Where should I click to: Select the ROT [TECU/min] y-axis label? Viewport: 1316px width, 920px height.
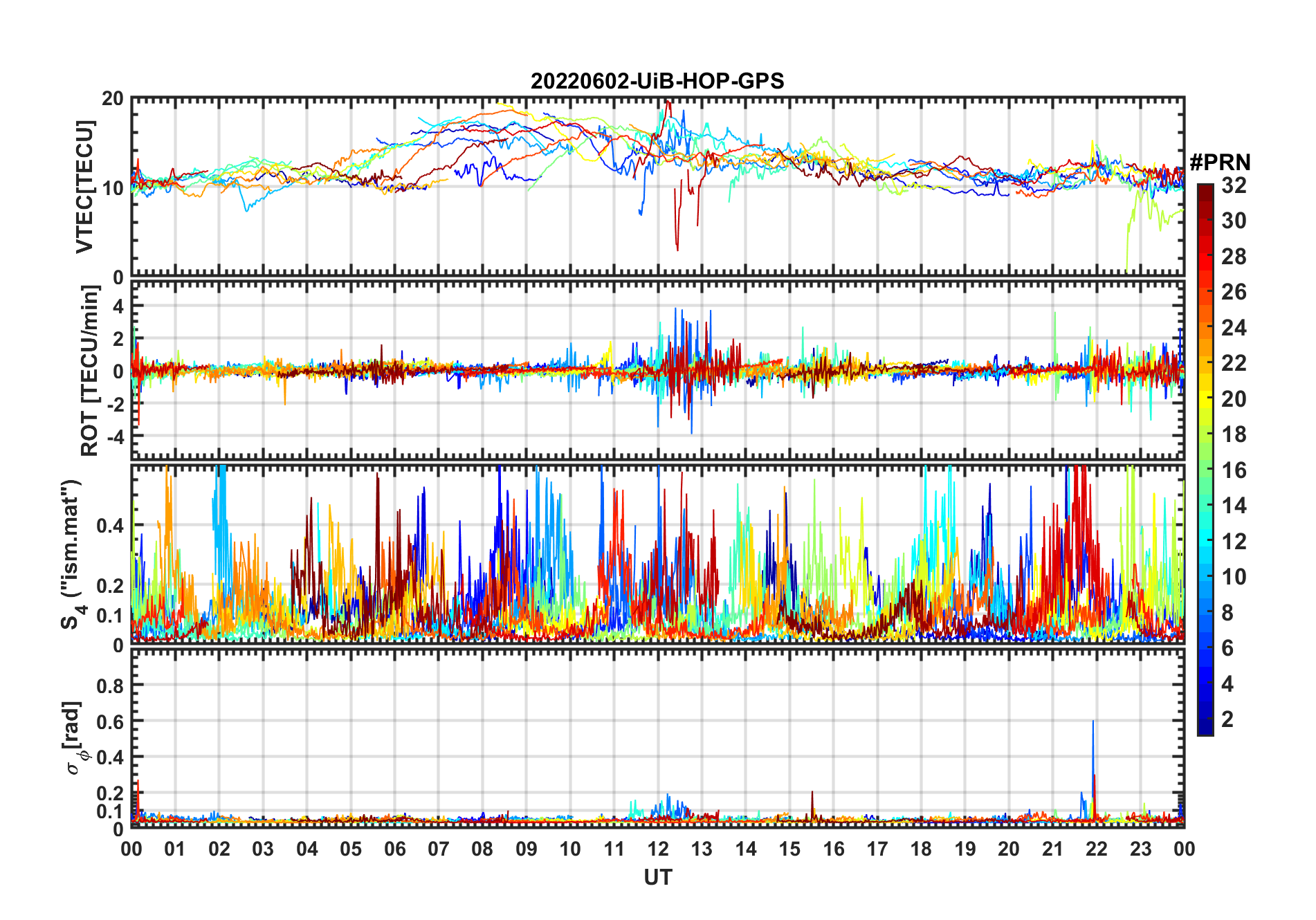click(89, 370)
